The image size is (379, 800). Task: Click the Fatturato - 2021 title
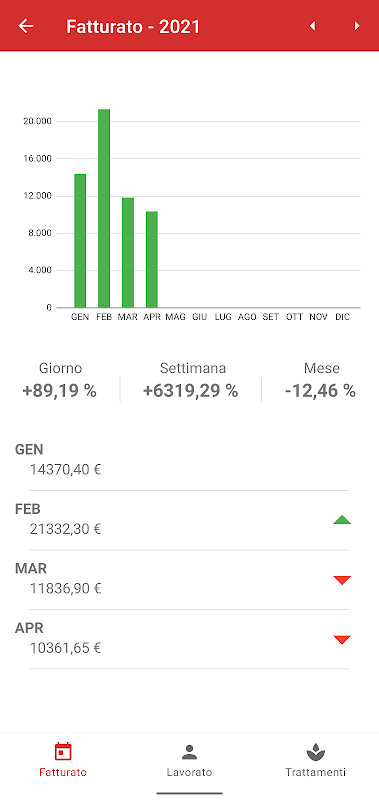[x=133, y=27]
